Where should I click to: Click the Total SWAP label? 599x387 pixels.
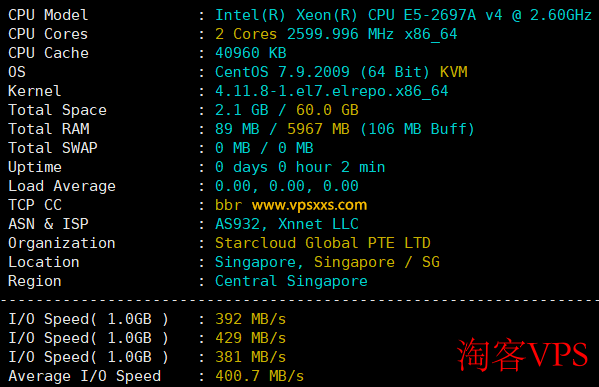53,148
